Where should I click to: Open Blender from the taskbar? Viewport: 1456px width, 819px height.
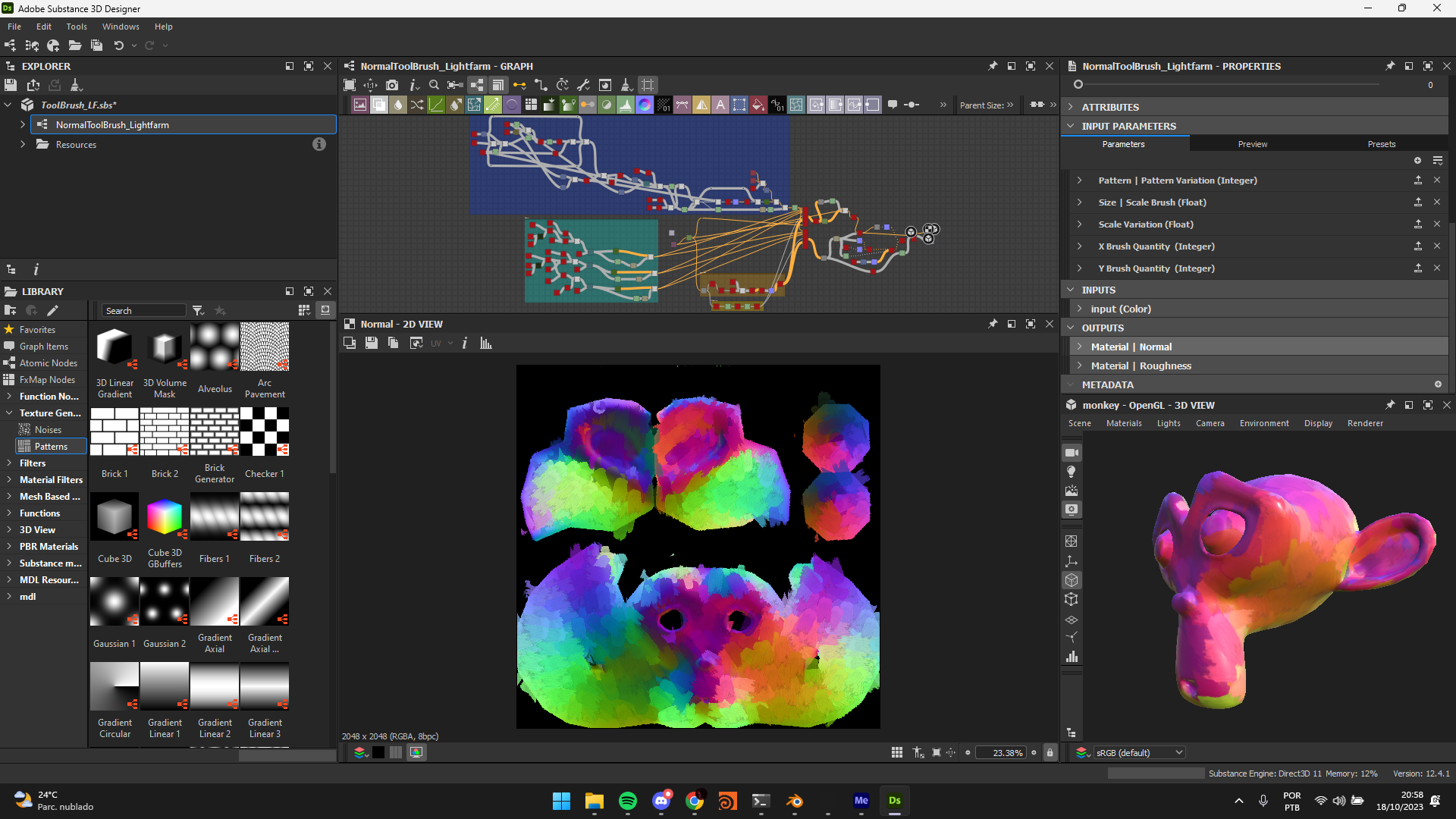coord(795,801)
